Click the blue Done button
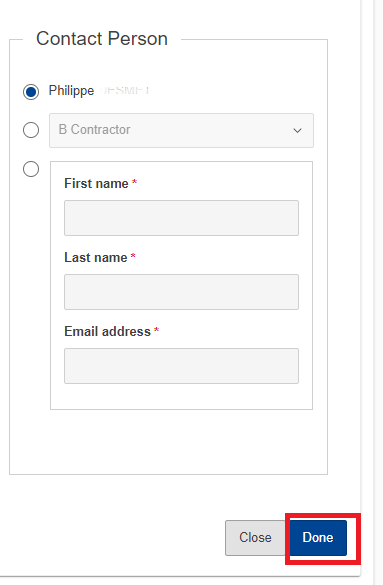383x585 pixels. tap(318, 538)
